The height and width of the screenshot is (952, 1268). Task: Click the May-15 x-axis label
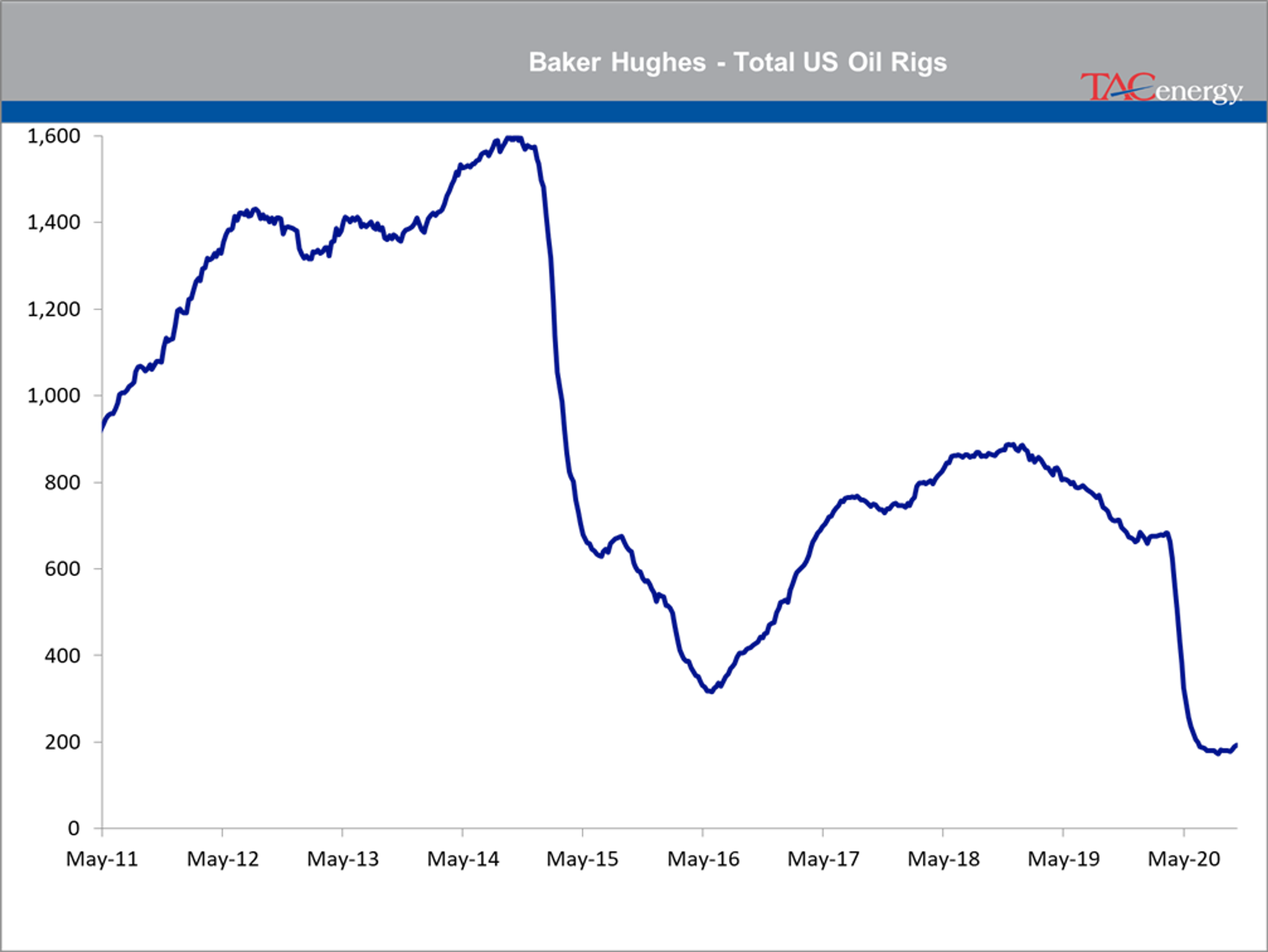[x=582, y=859]
